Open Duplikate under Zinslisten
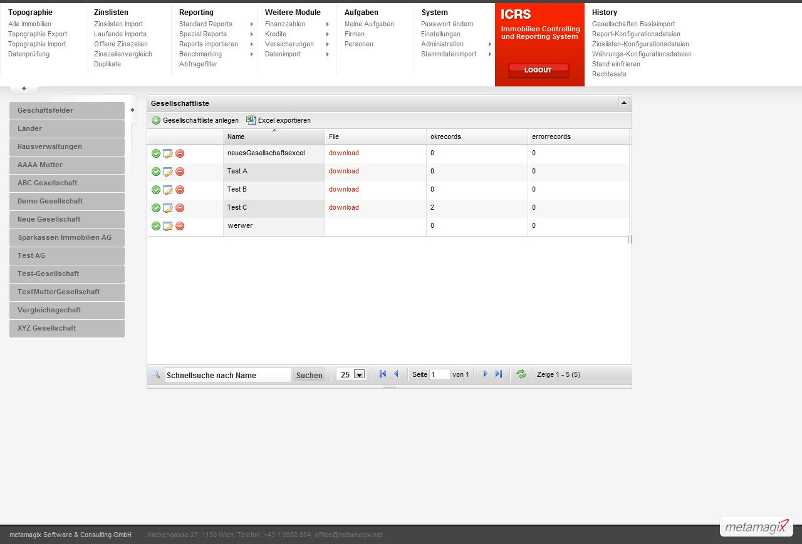The width and height of the screenshot is (802, 544). (107, 64)
